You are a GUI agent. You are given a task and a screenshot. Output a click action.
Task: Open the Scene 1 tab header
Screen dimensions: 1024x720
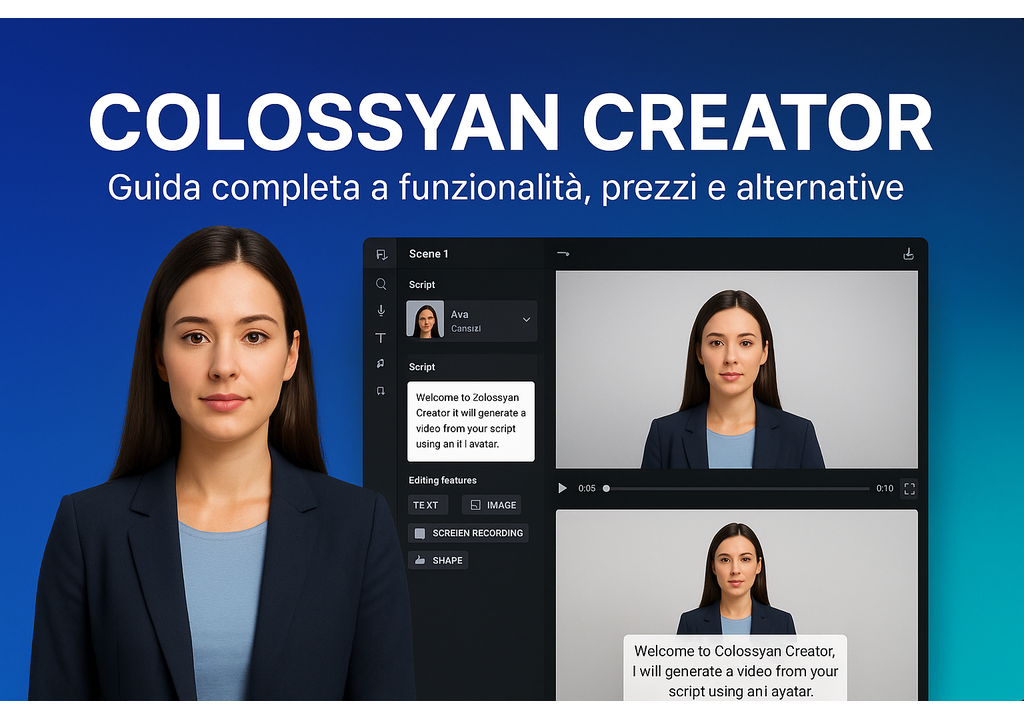click(x=429, y=253)
